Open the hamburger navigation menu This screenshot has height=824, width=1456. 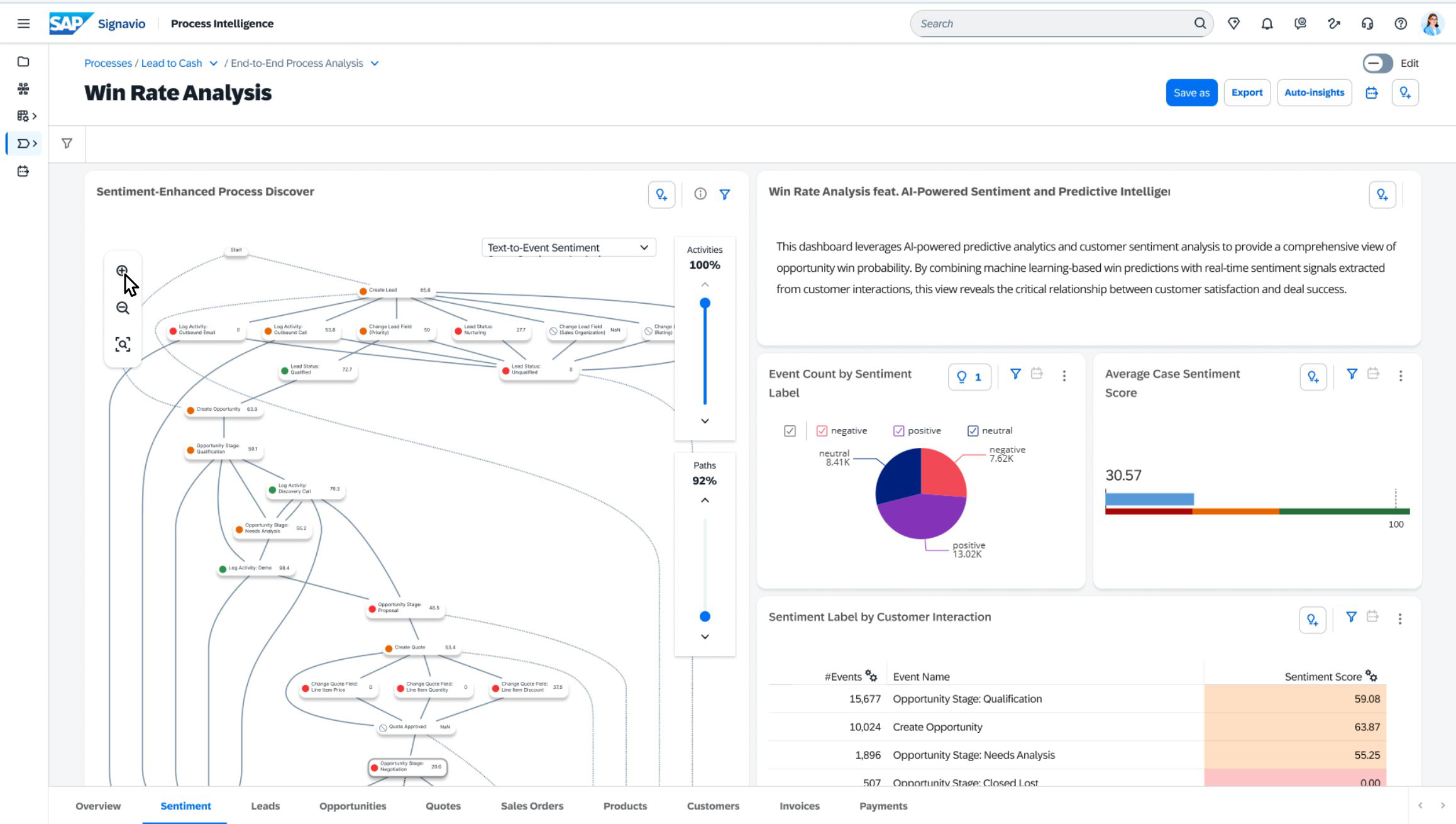[23, 23]
